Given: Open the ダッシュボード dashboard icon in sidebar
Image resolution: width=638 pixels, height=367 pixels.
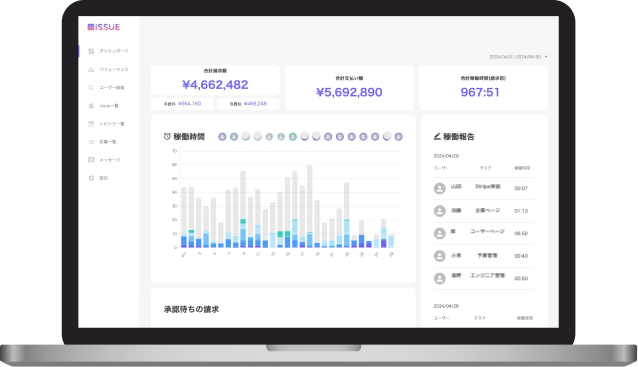Looking at the screenshot, I should tap(91, 51).
